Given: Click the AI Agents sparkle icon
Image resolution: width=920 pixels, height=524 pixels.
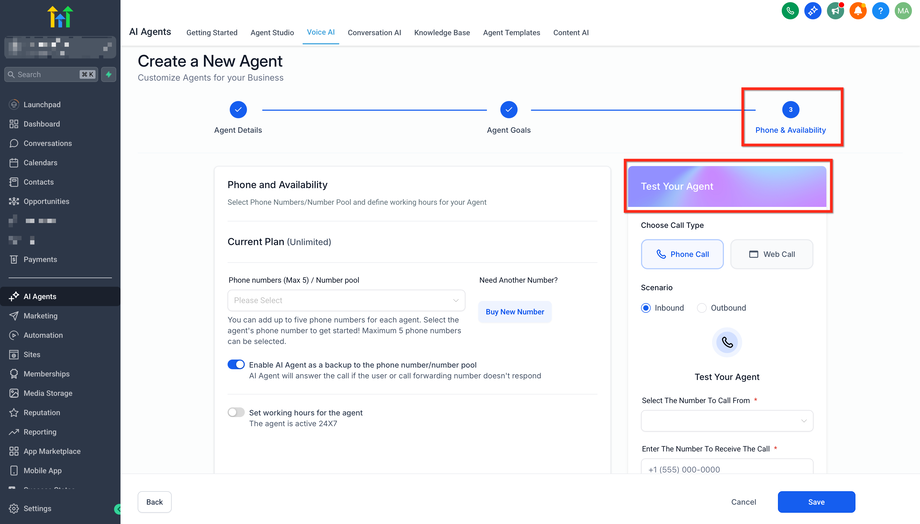Looking at the screenshot, I should pyautogui.click(x=14, y=296).
